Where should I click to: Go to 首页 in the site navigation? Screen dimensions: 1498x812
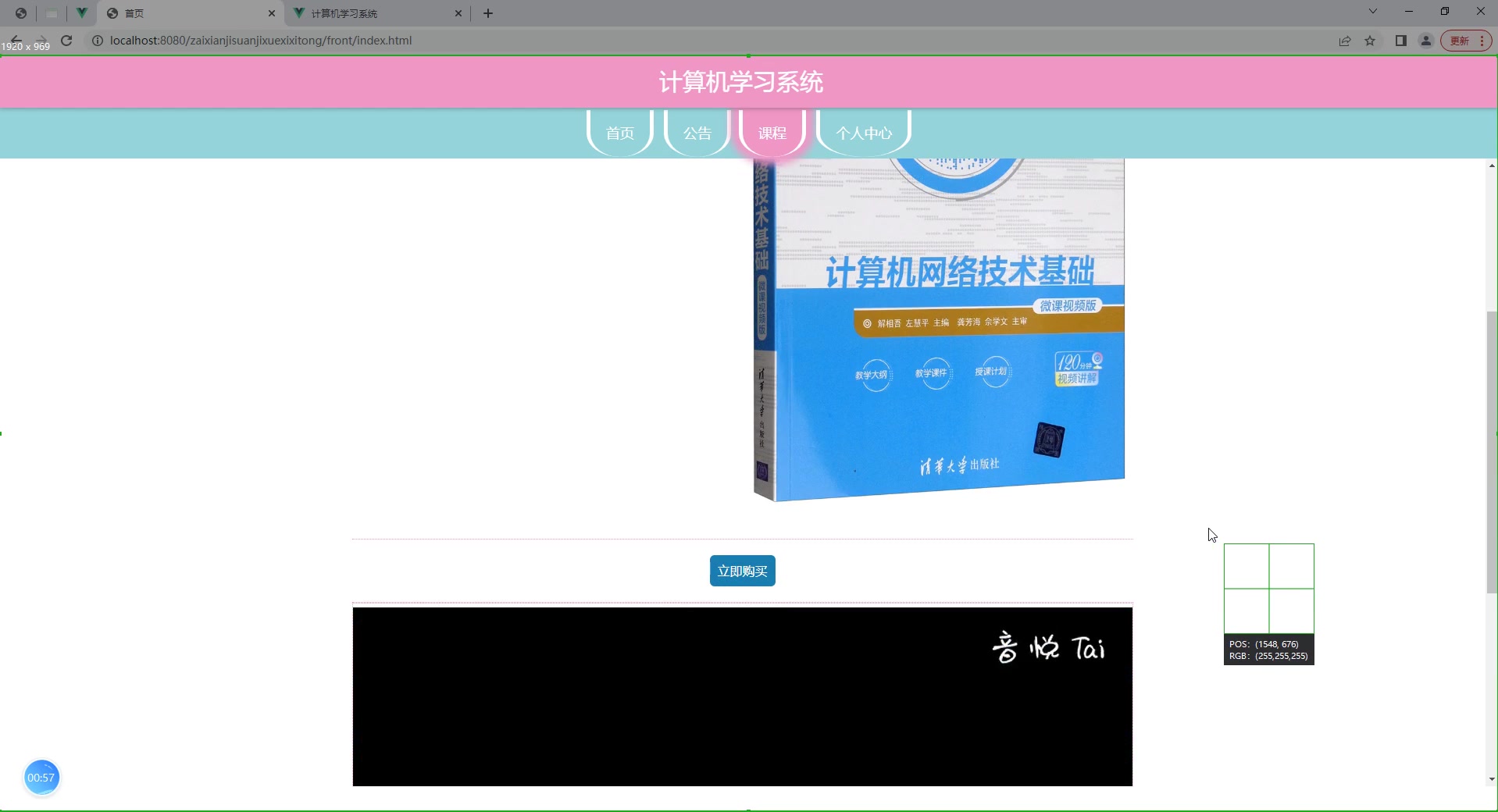tap(620, 133)
